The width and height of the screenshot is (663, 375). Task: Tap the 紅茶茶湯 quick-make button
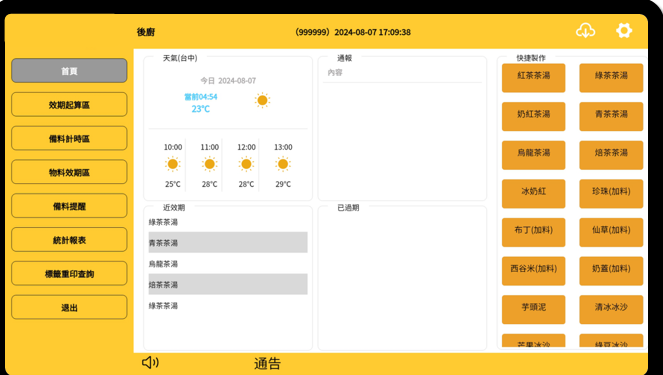tap(534, 78)
